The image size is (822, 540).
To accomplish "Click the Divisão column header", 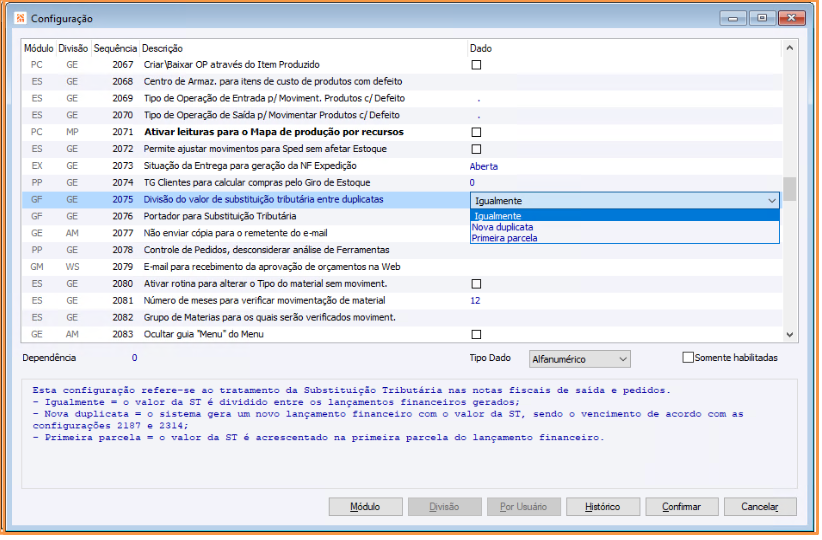I will coord(73,49).
